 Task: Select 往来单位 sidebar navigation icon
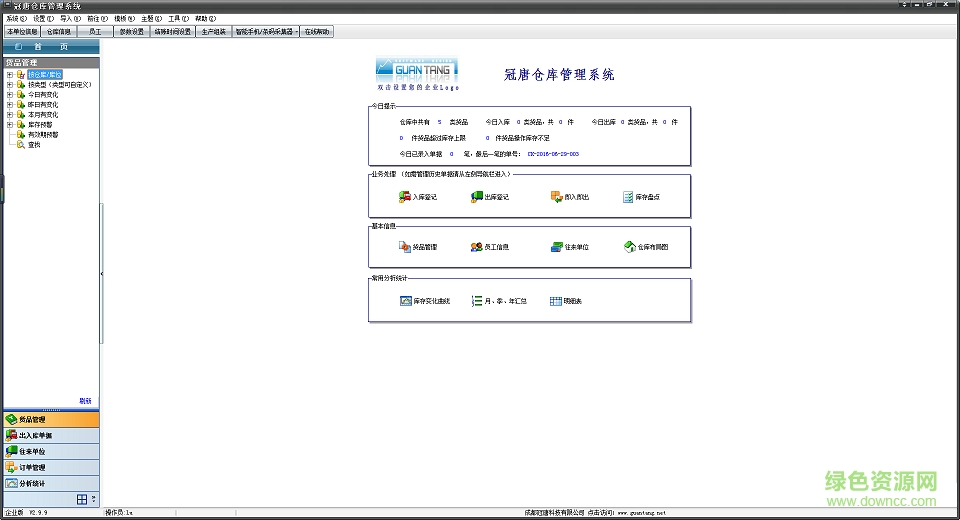pos(11,451)
